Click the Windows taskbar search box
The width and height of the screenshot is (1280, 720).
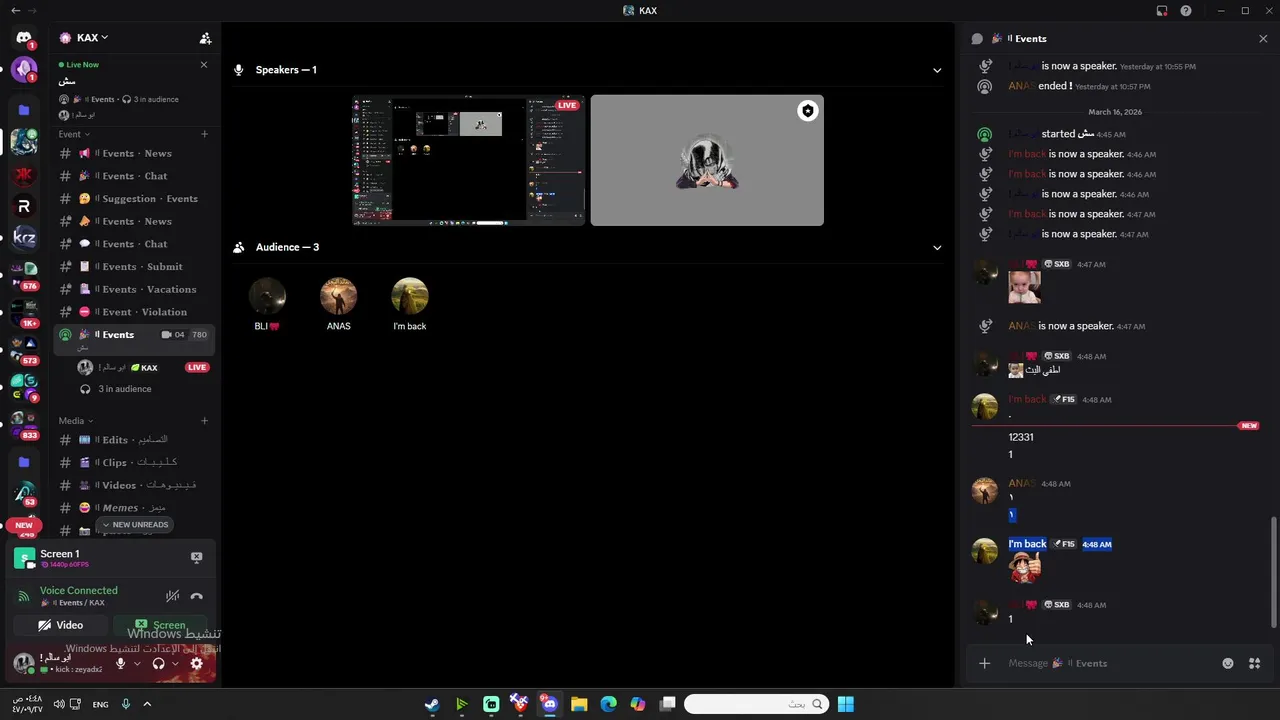756,704
